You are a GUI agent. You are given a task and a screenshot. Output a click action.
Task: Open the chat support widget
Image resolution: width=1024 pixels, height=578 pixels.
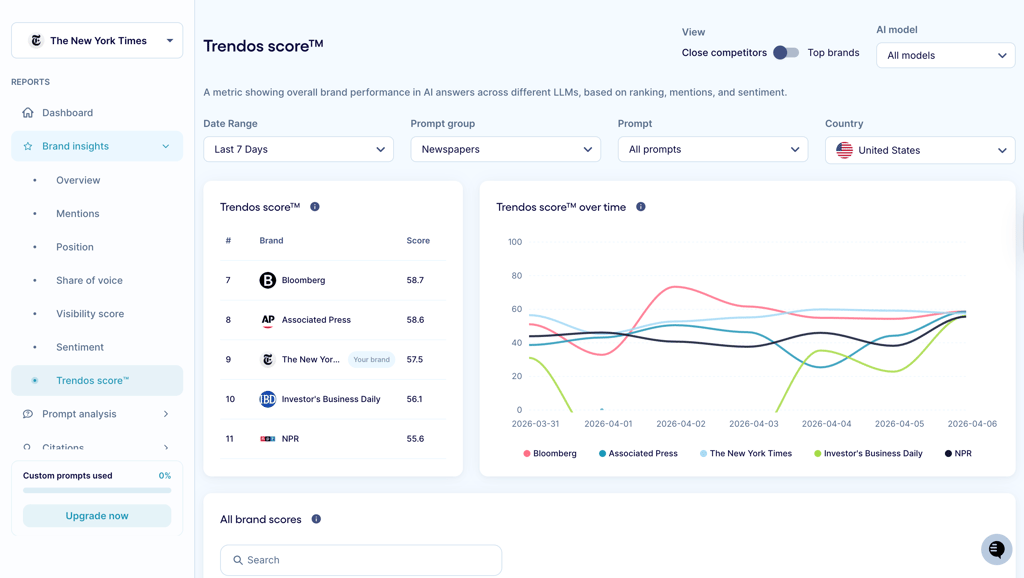(997, 549)
